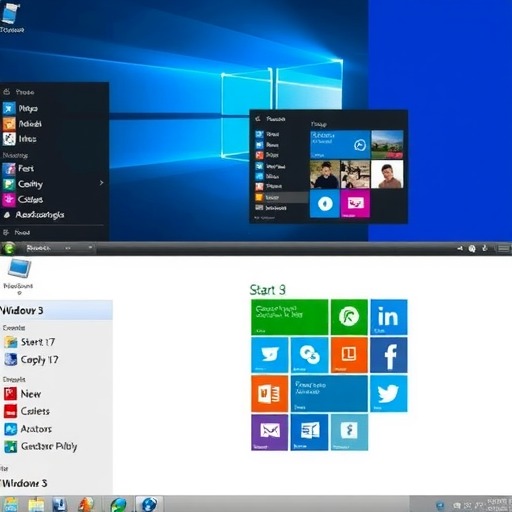Viewport: 512px width, 512px height.
Task: Open the leftmost person photo tile
Action: [x=325, y=174]
